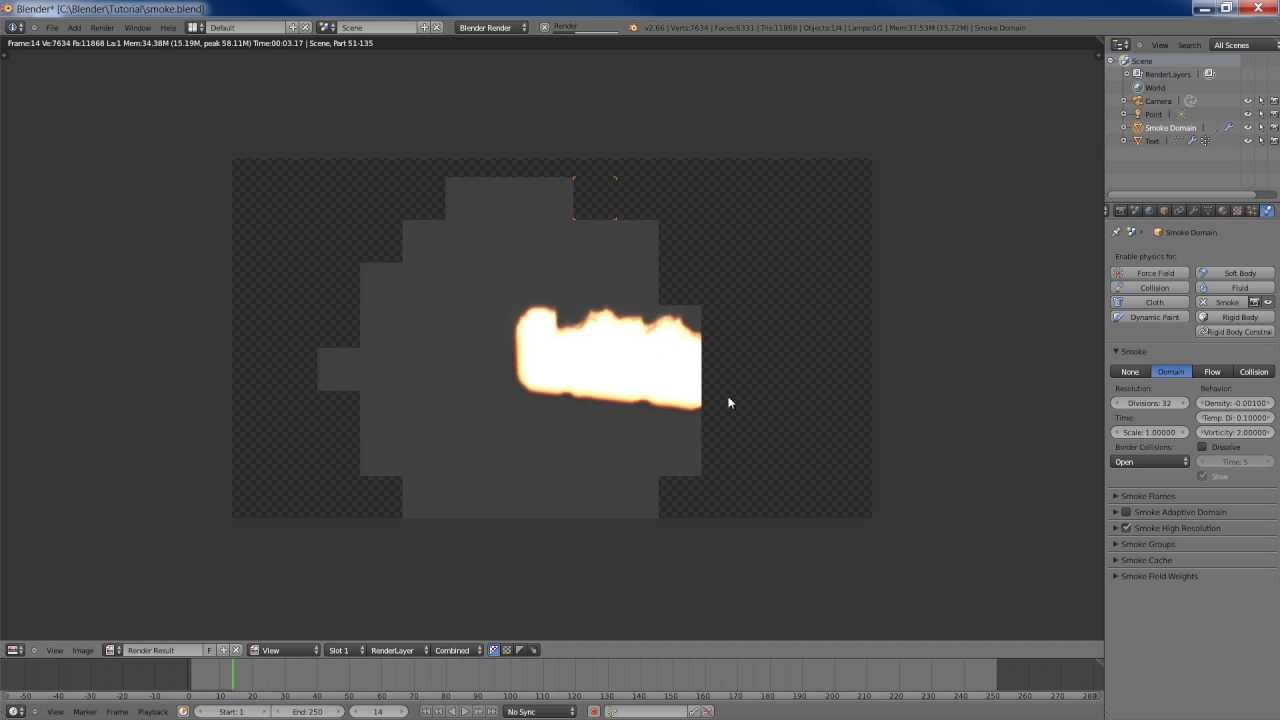The image size is (1280, 720).
Task: Click the outliner editor type icon
Action: pyautogui.click(x=1122, y=45)
